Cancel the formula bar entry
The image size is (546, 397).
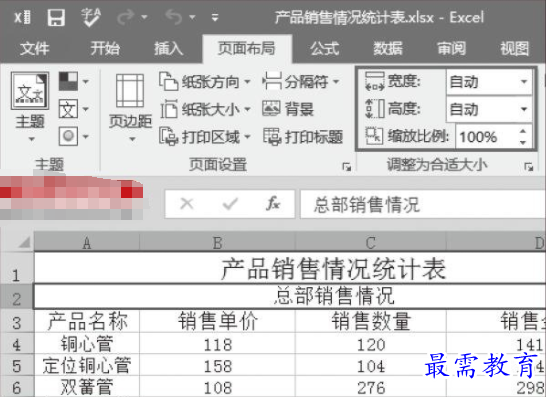[x=187, y=204]
